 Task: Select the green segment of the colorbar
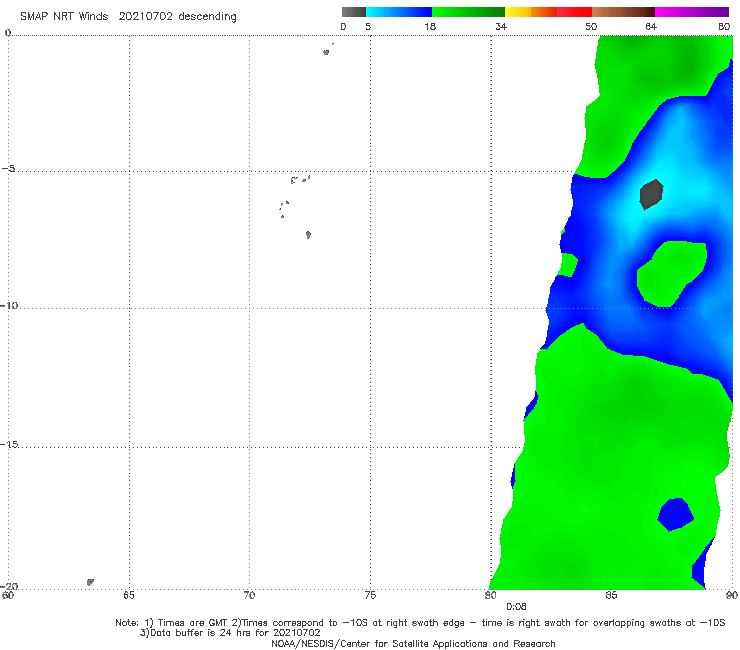pos(468,12)
